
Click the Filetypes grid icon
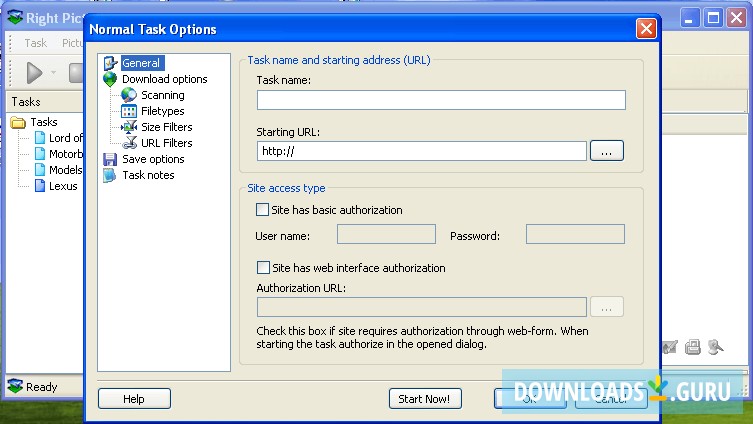point(129,111)
